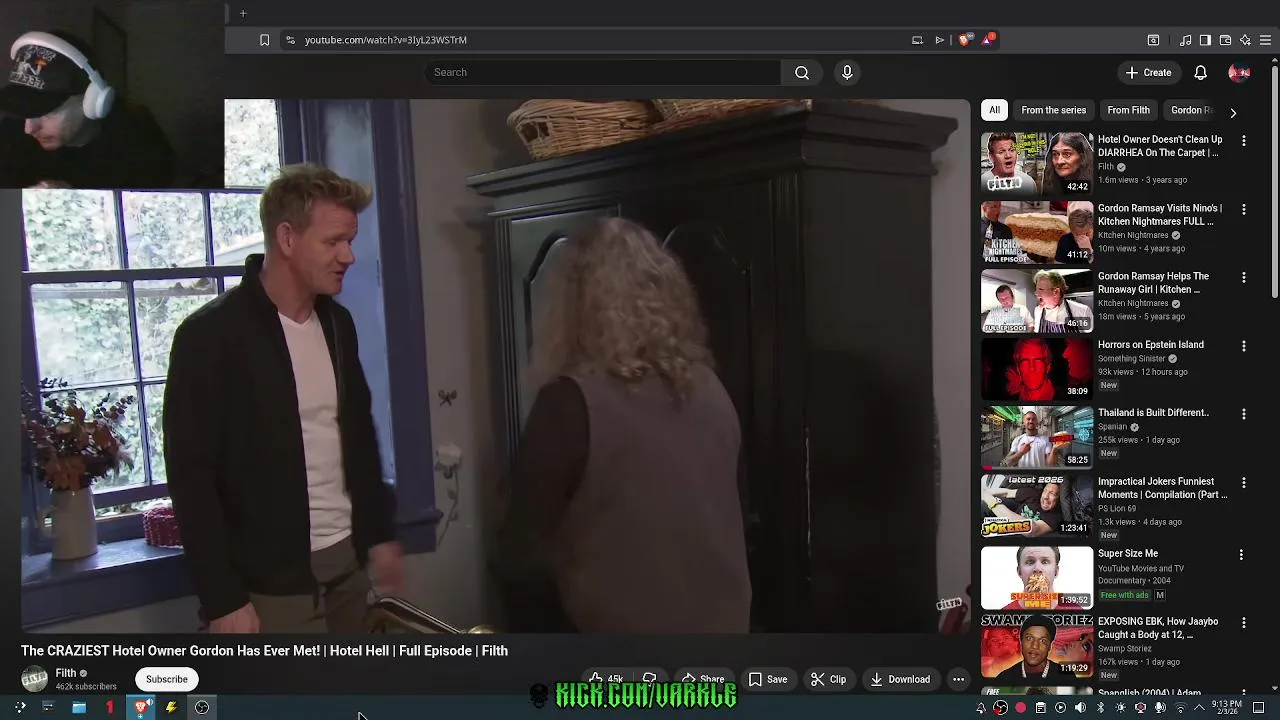The height and width of the screenshot is (720, 1280).
Task: Select the From the series chip
Action: (x=1053, y=110)
